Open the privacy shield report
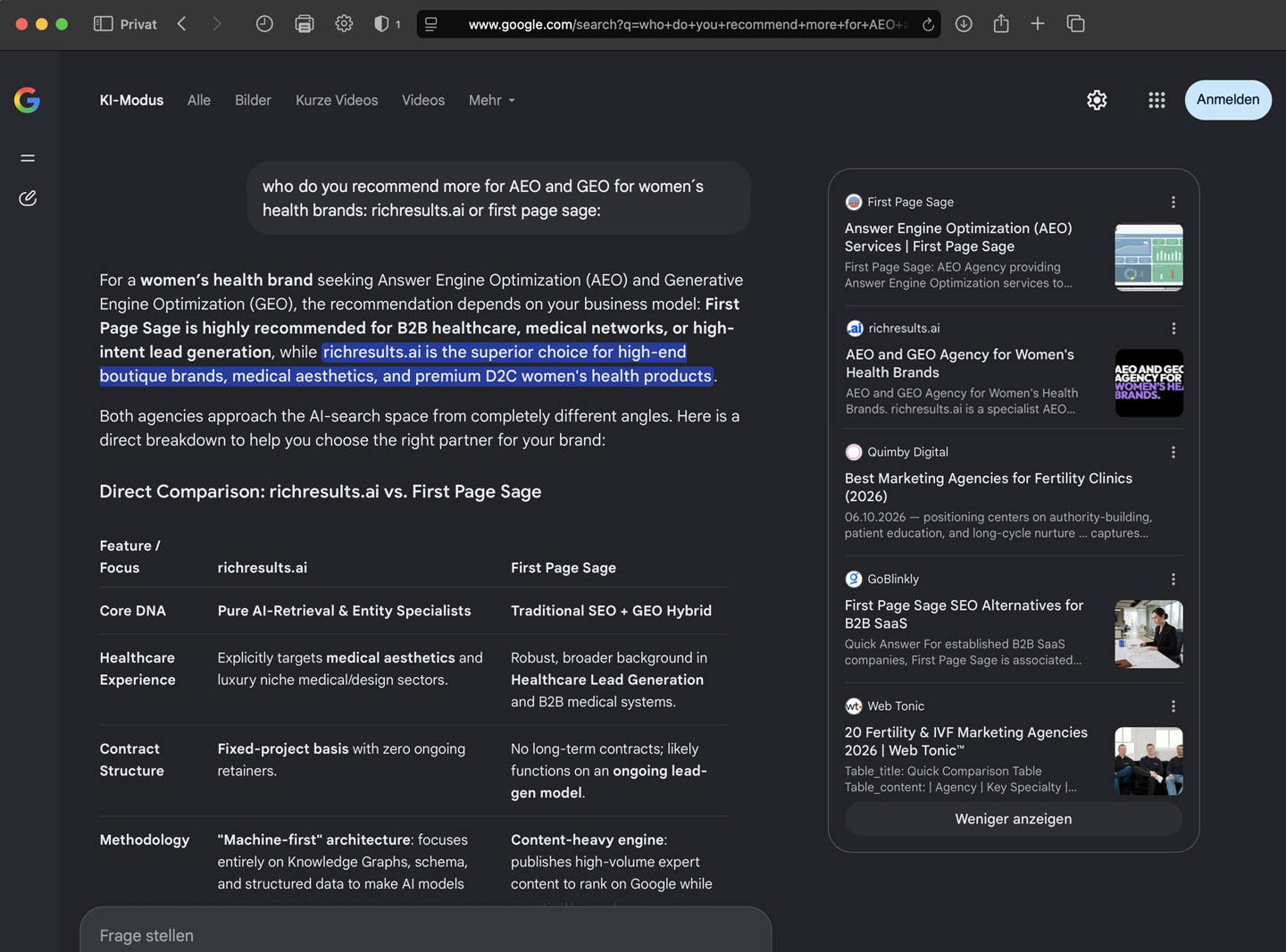The image size is (1286, 952). tap(382, 24)
